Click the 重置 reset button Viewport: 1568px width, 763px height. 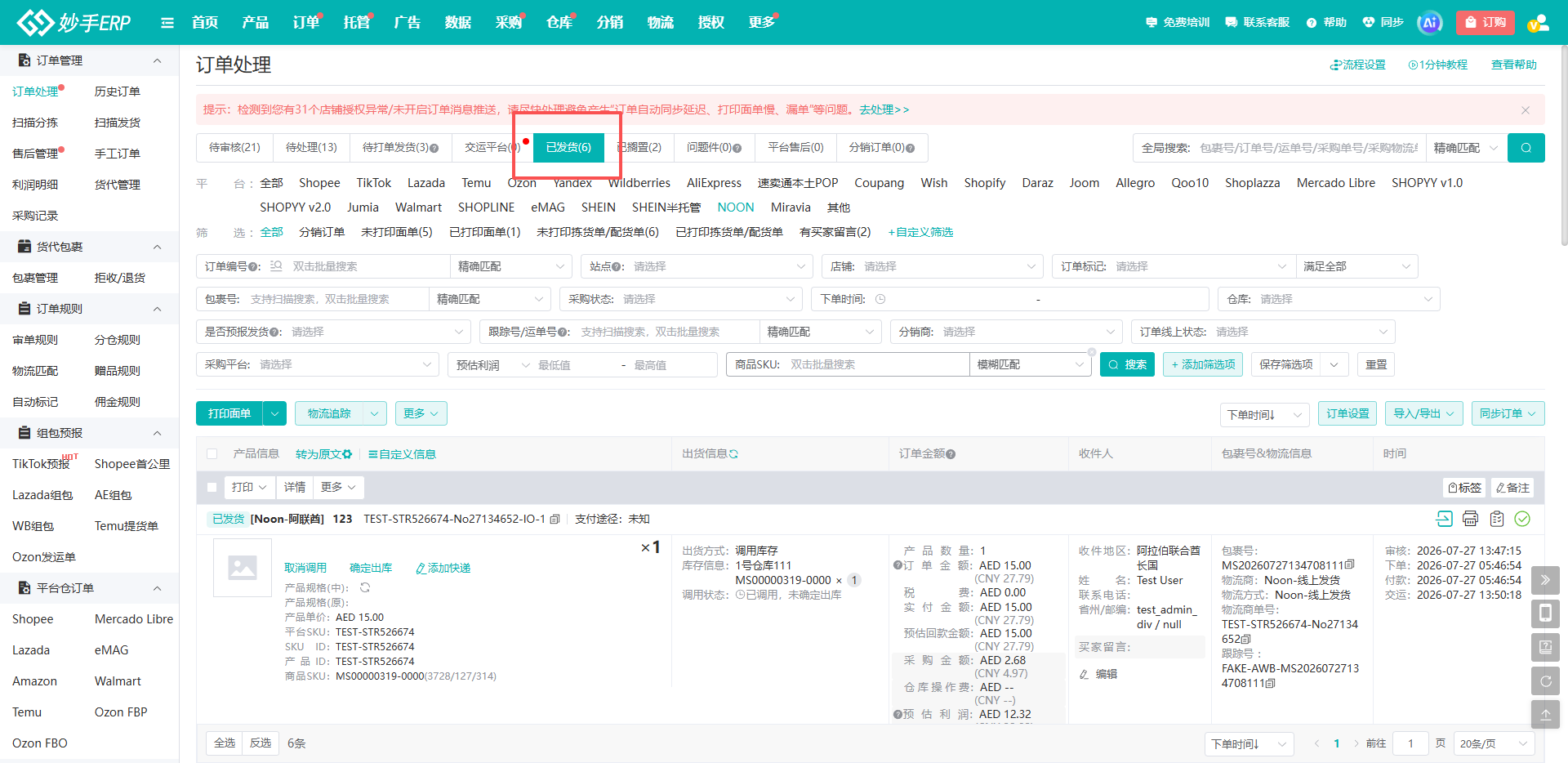click(1376, 365)
